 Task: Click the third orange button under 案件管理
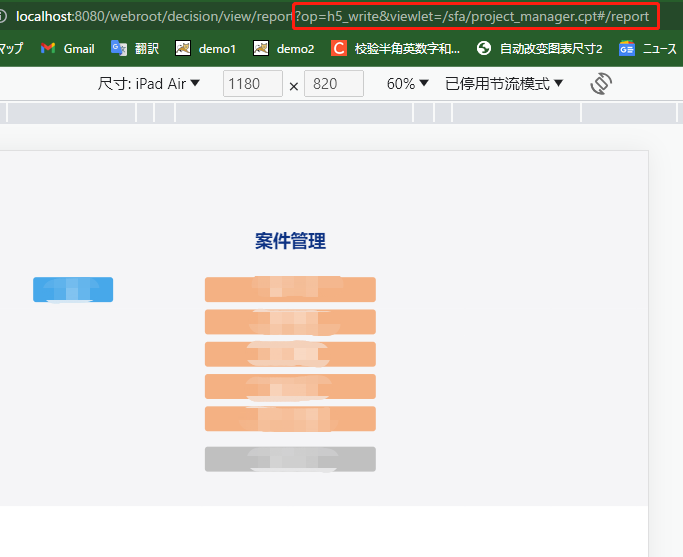[x=290, y=354]
